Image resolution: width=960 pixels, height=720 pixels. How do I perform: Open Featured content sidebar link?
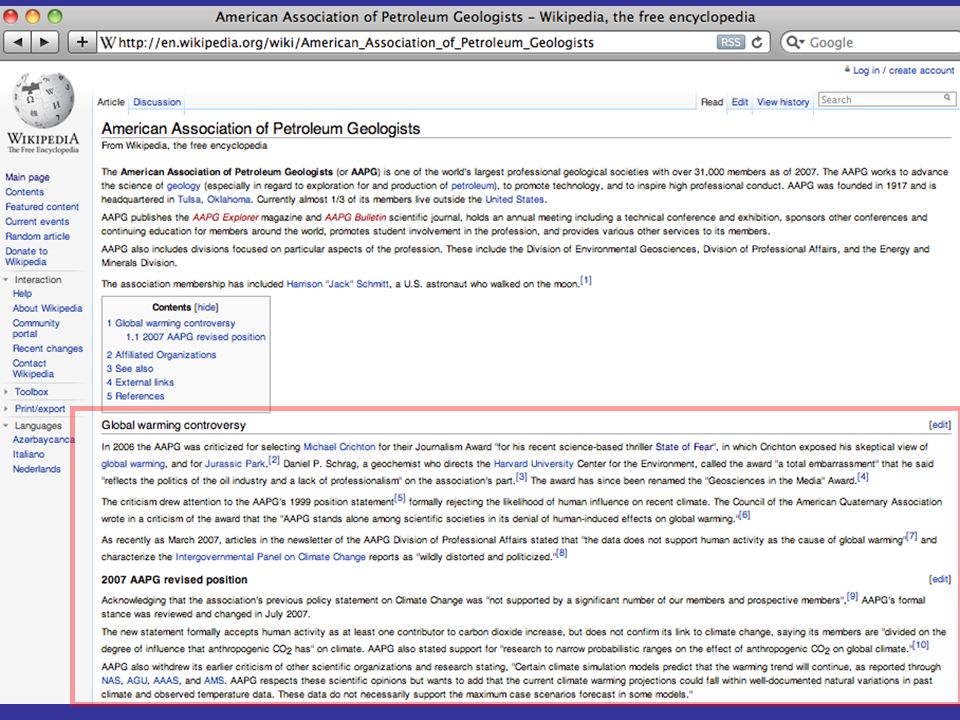click(42, 207)
